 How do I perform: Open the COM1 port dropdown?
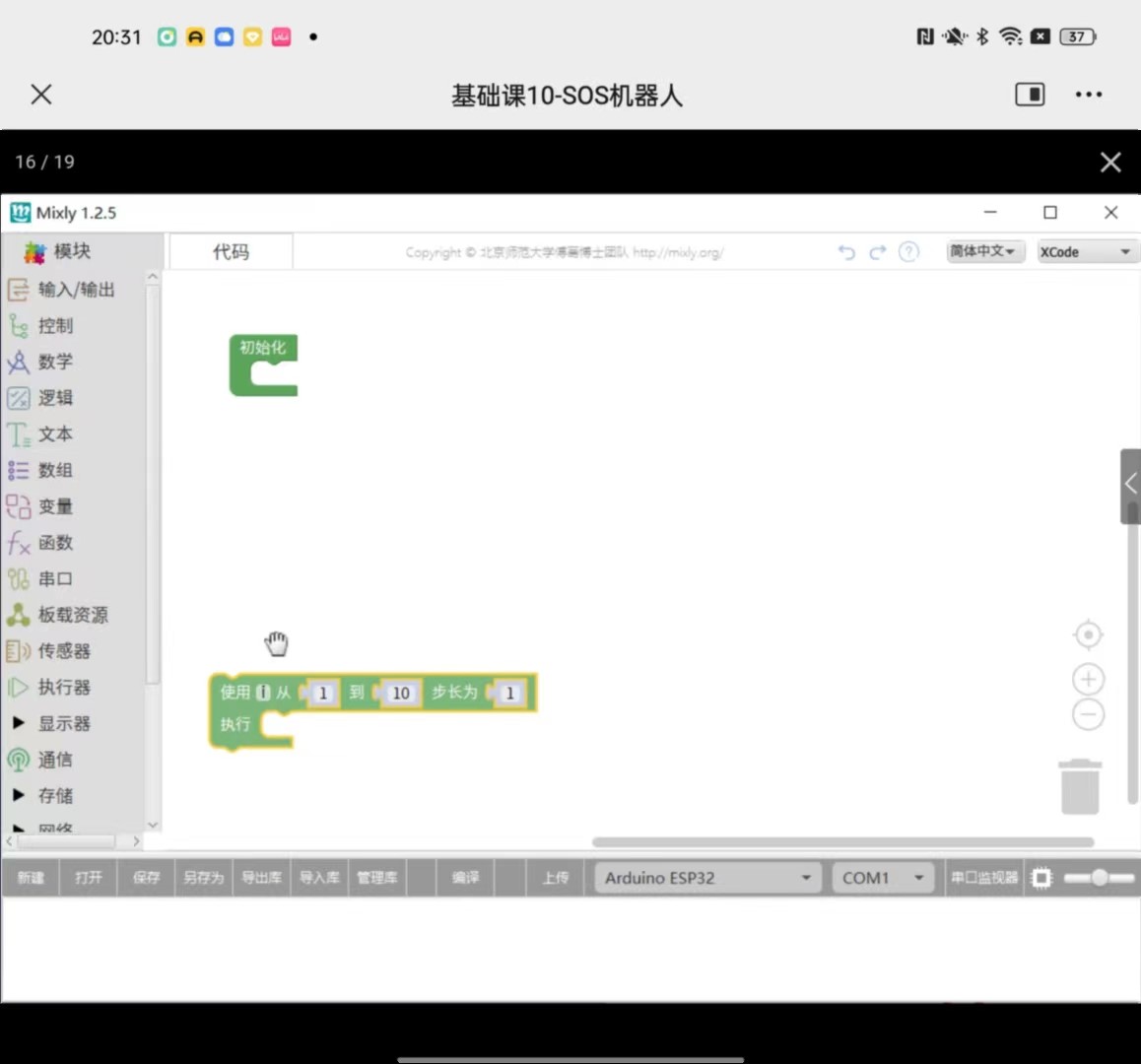pyautogui.click(x=881, y=877)
